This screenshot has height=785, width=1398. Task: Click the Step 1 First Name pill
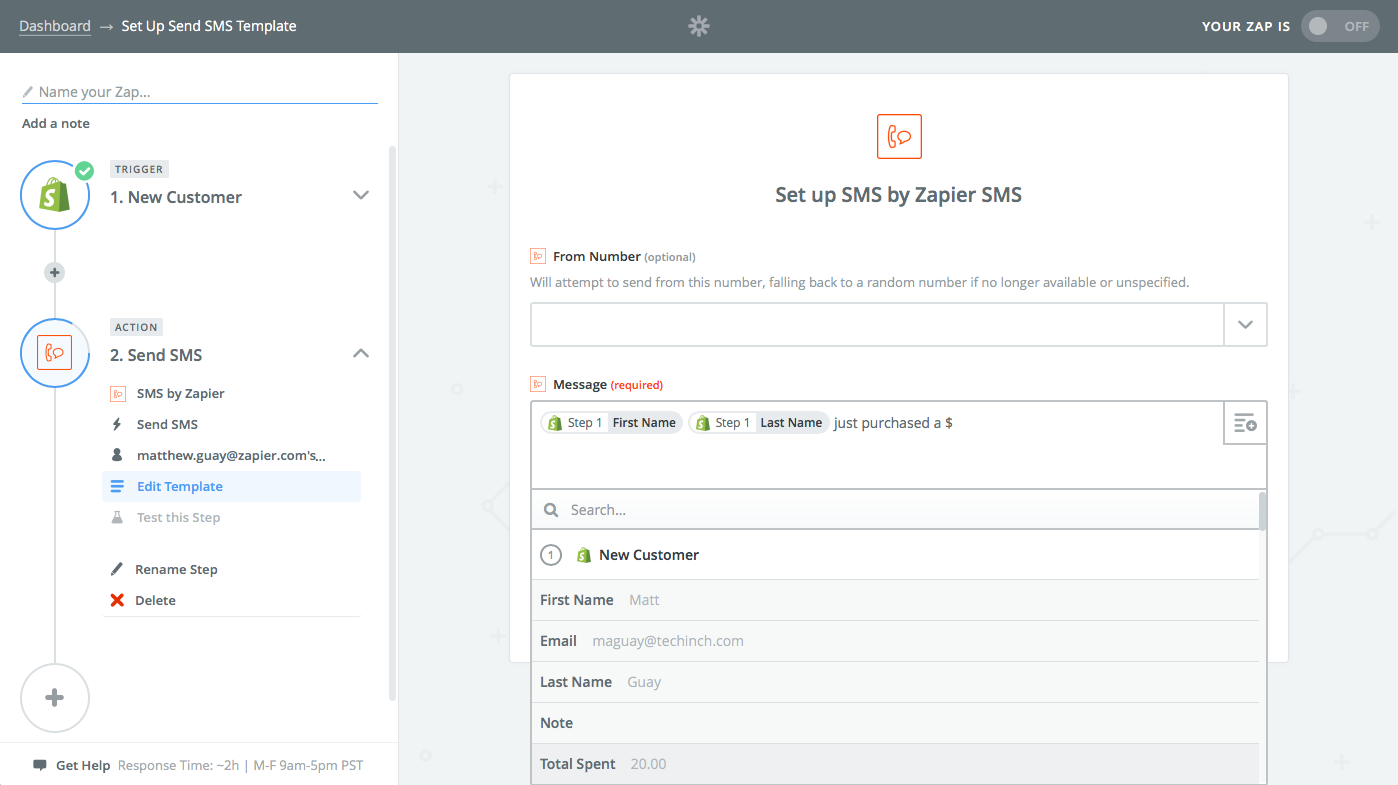coord(612,423)
